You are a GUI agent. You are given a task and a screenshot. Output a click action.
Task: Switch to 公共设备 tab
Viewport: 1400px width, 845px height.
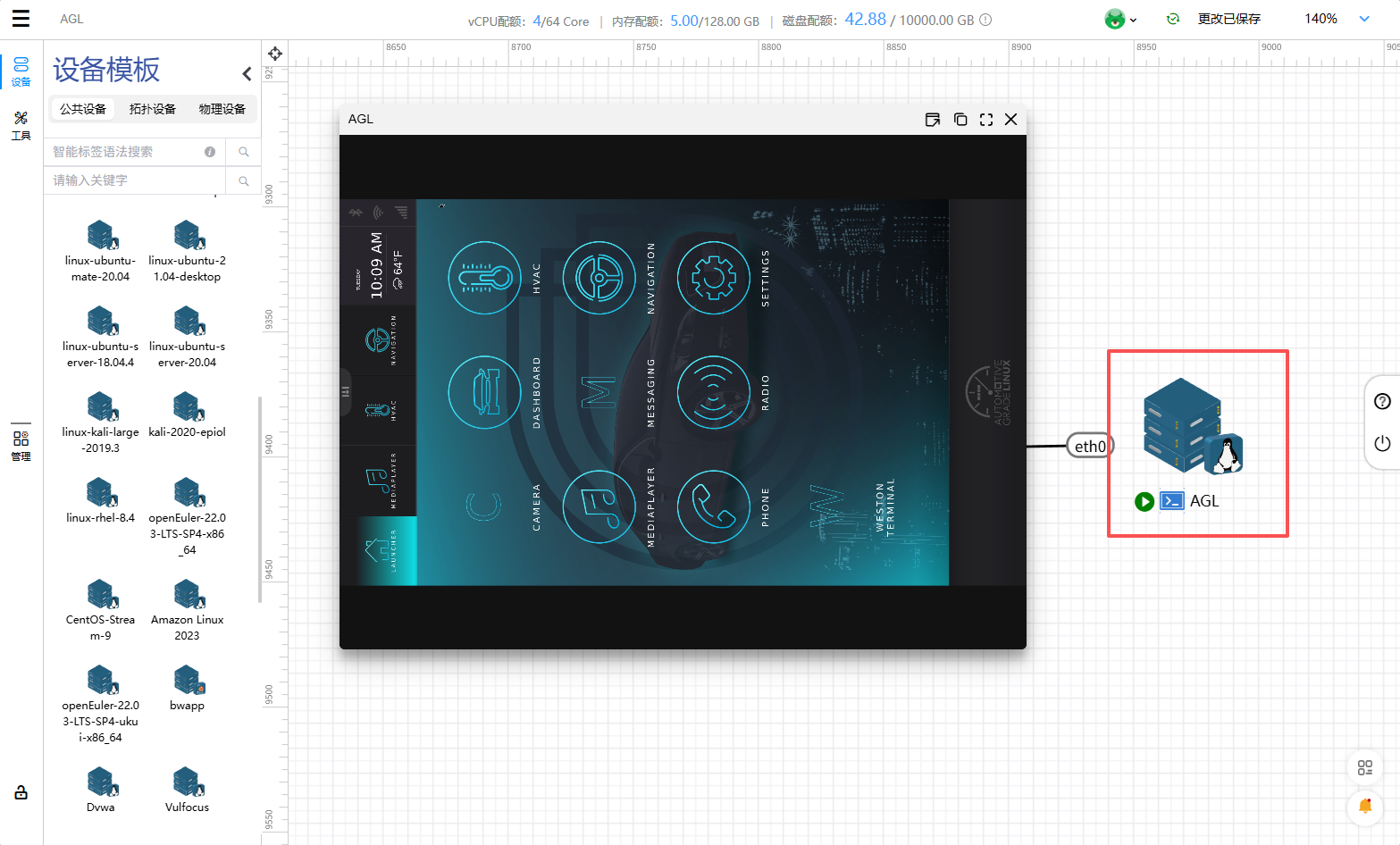pos(83,109)
